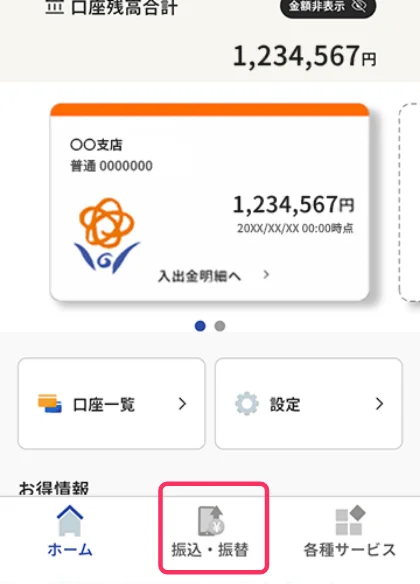Click the orange flower bank logo
The image size is (420, 584).
106,235
